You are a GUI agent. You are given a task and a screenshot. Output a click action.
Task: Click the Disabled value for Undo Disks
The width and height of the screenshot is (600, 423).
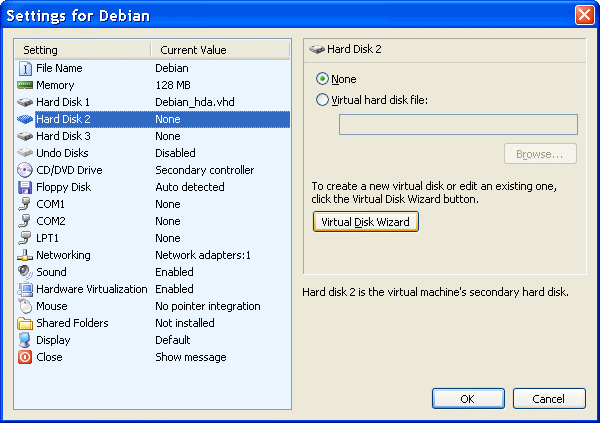[x=175, y=153]
